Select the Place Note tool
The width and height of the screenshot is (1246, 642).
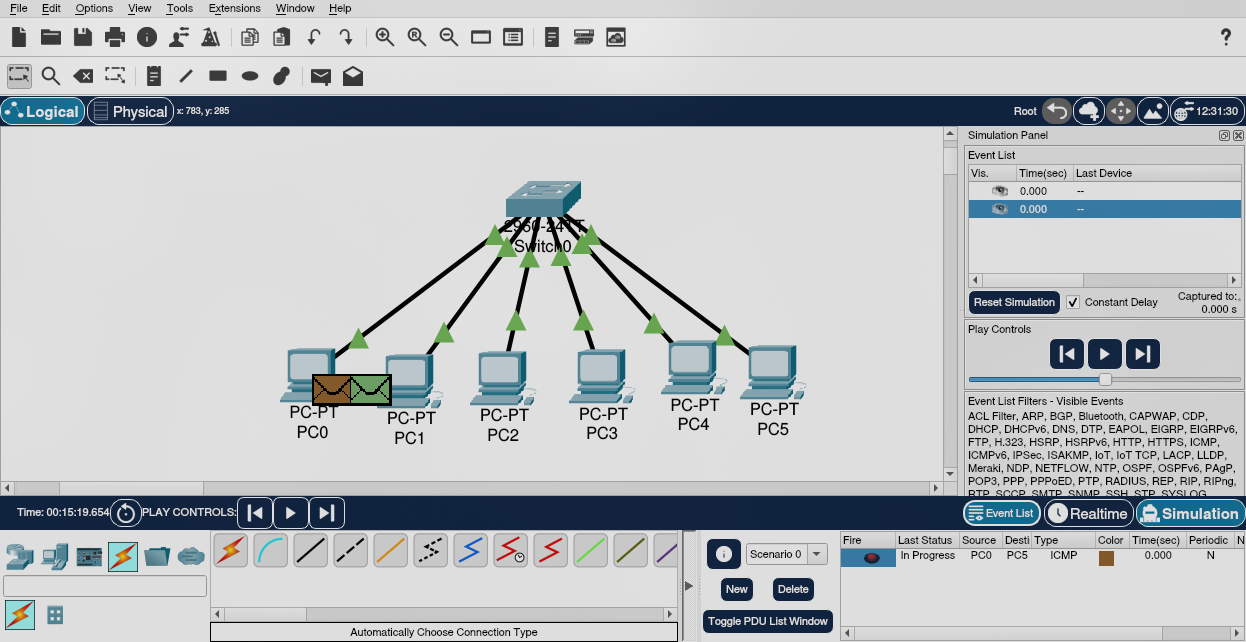tap(153, 76)
